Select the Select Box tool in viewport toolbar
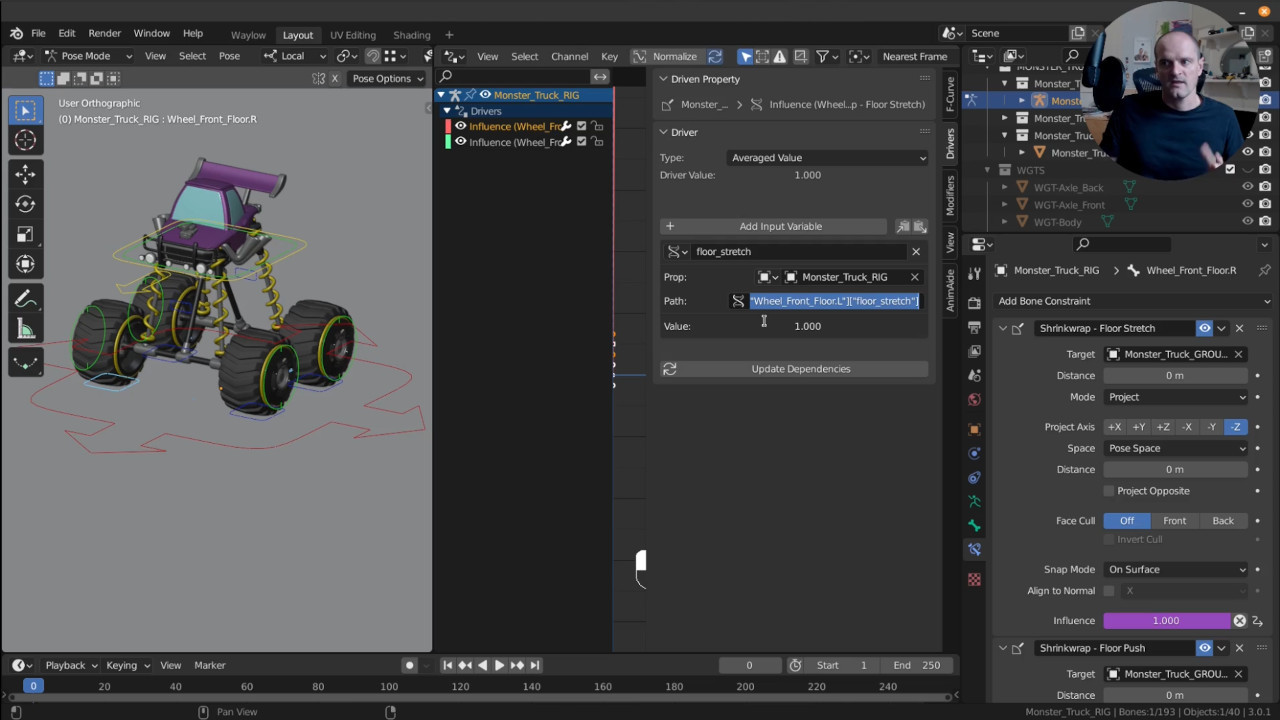This screenshot has height=720, width=1280. (x=25, y=110)
